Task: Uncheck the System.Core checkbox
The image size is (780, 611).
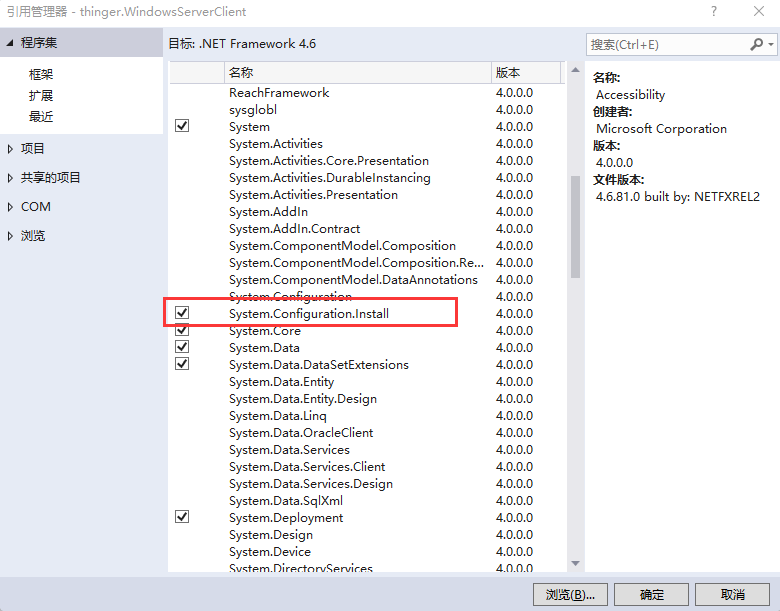Action: [182, 330]
